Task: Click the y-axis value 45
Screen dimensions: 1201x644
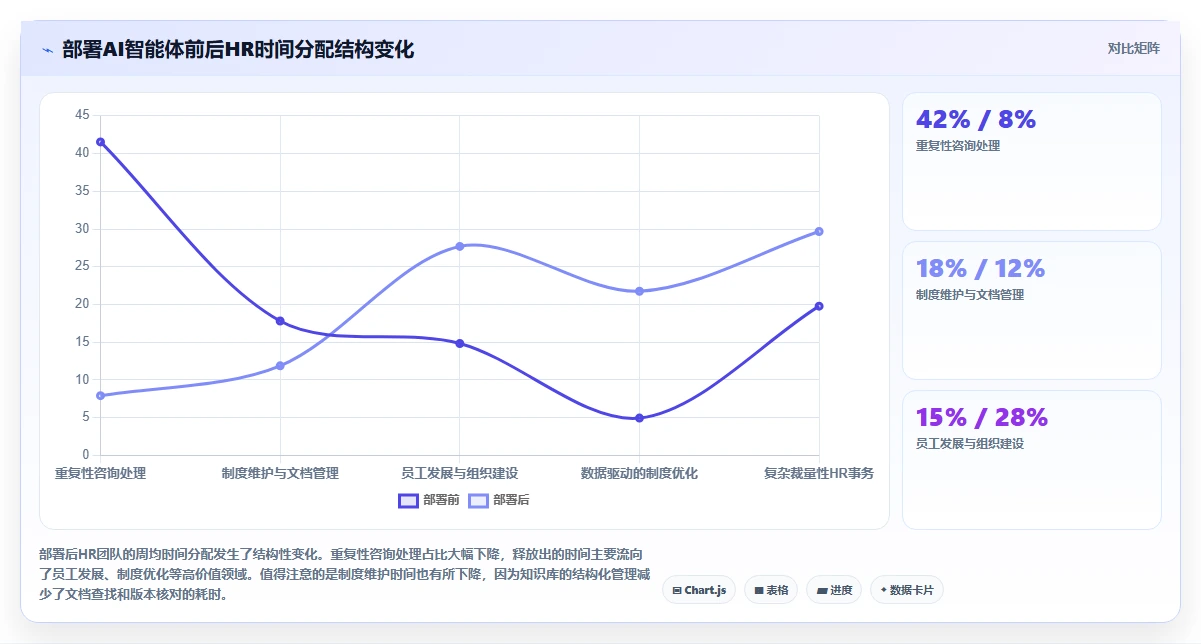Action: [82, 115]
